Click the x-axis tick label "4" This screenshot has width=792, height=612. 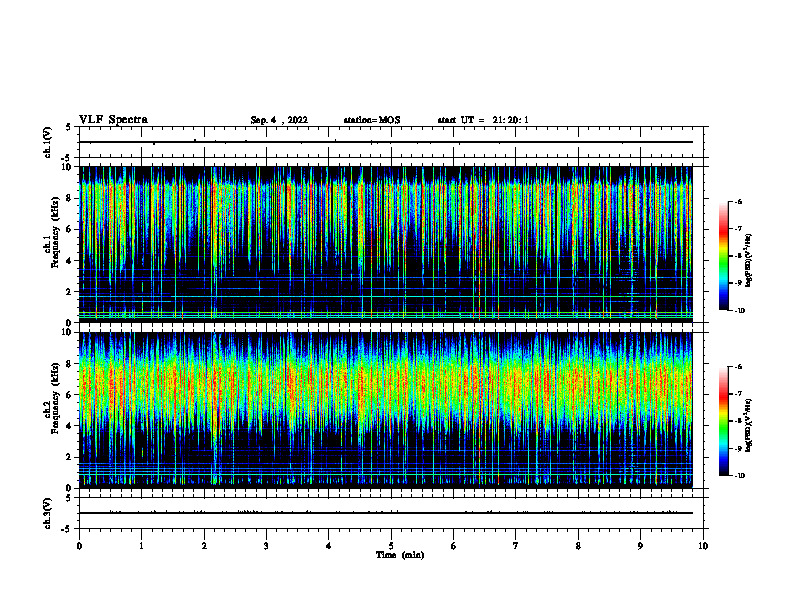pos(329,546)
